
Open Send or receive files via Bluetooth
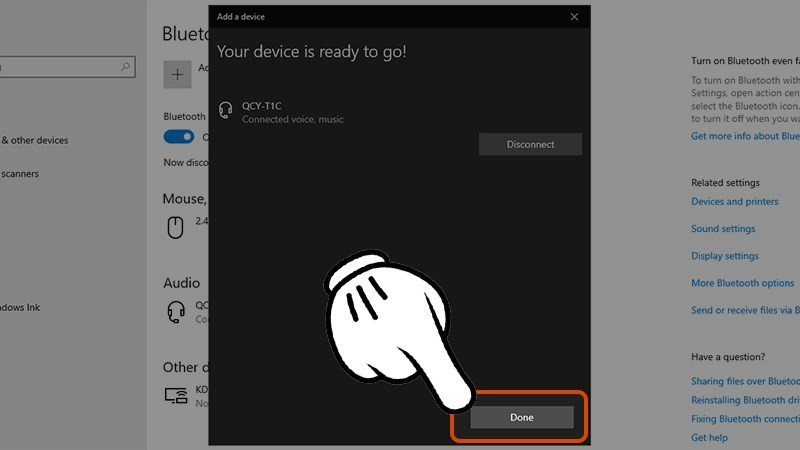[x=745, y=310]
